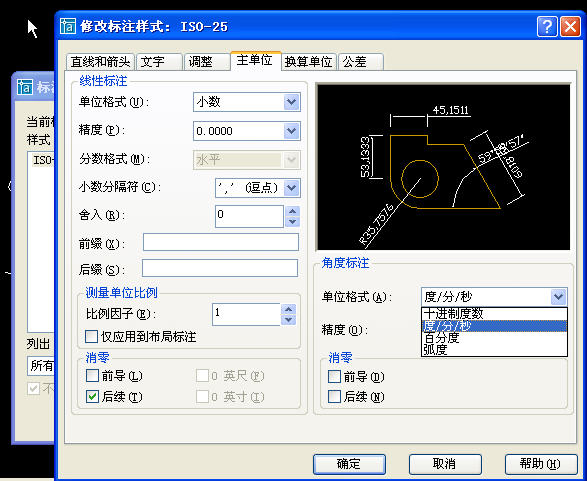Choose 十进制度数 from the list
The image size is (587, 481).
tap(494, 314)
